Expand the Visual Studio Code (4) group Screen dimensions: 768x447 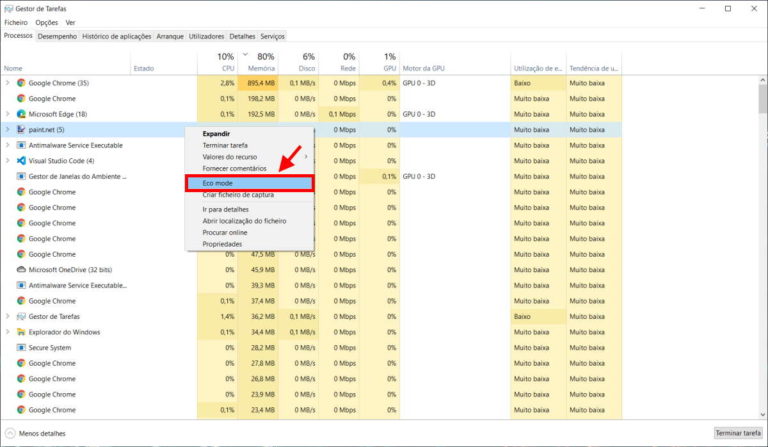click(8, 161)
